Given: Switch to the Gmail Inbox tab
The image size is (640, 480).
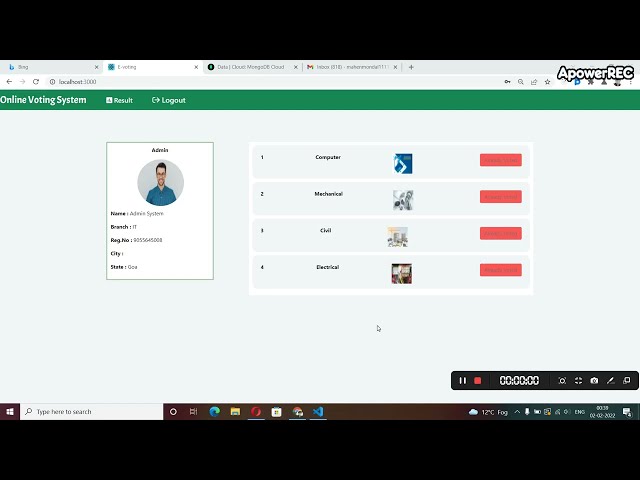Looking at the screenshot, I should click(352, 67).
